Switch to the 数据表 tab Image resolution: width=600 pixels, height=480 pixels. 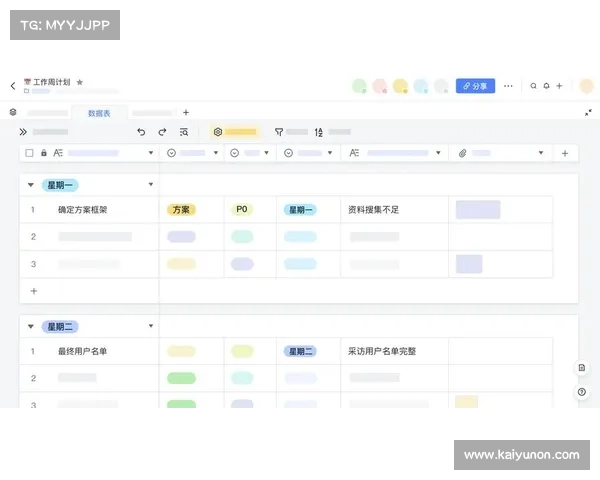(99, 113)
